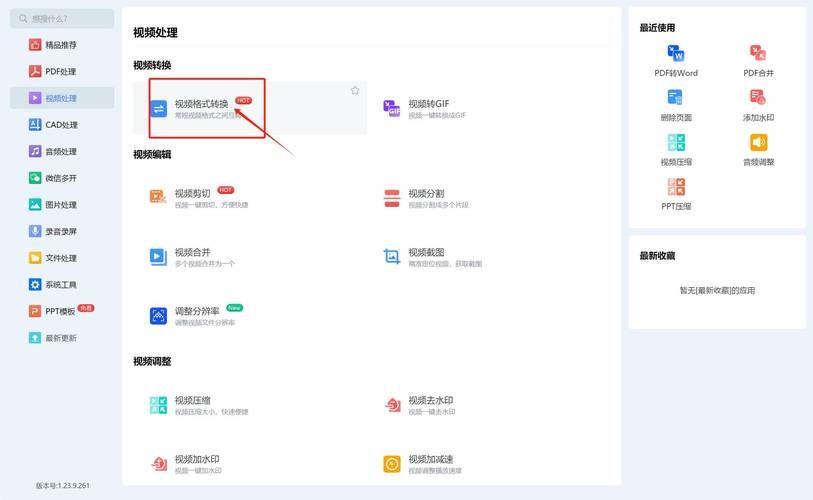Click the 调整分辨率 title text
The width and height of the screenshot is (813, 500).
[x=197, y=311]
